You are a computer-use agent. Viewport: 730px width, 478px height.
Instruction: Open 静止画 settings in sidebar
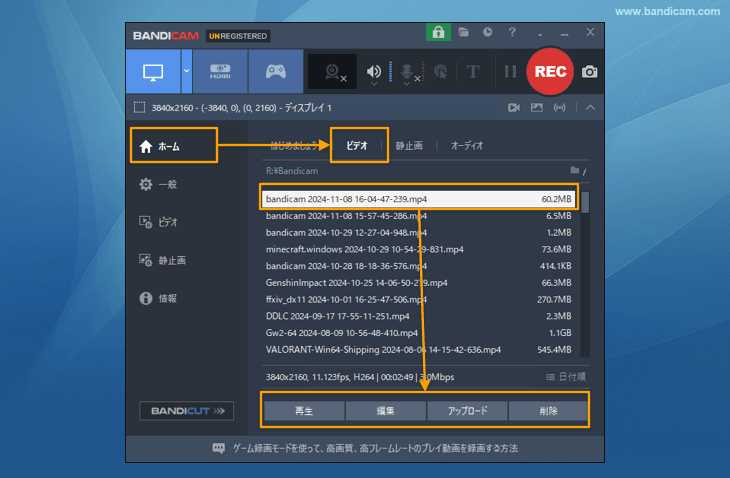(x=162, y=260)
